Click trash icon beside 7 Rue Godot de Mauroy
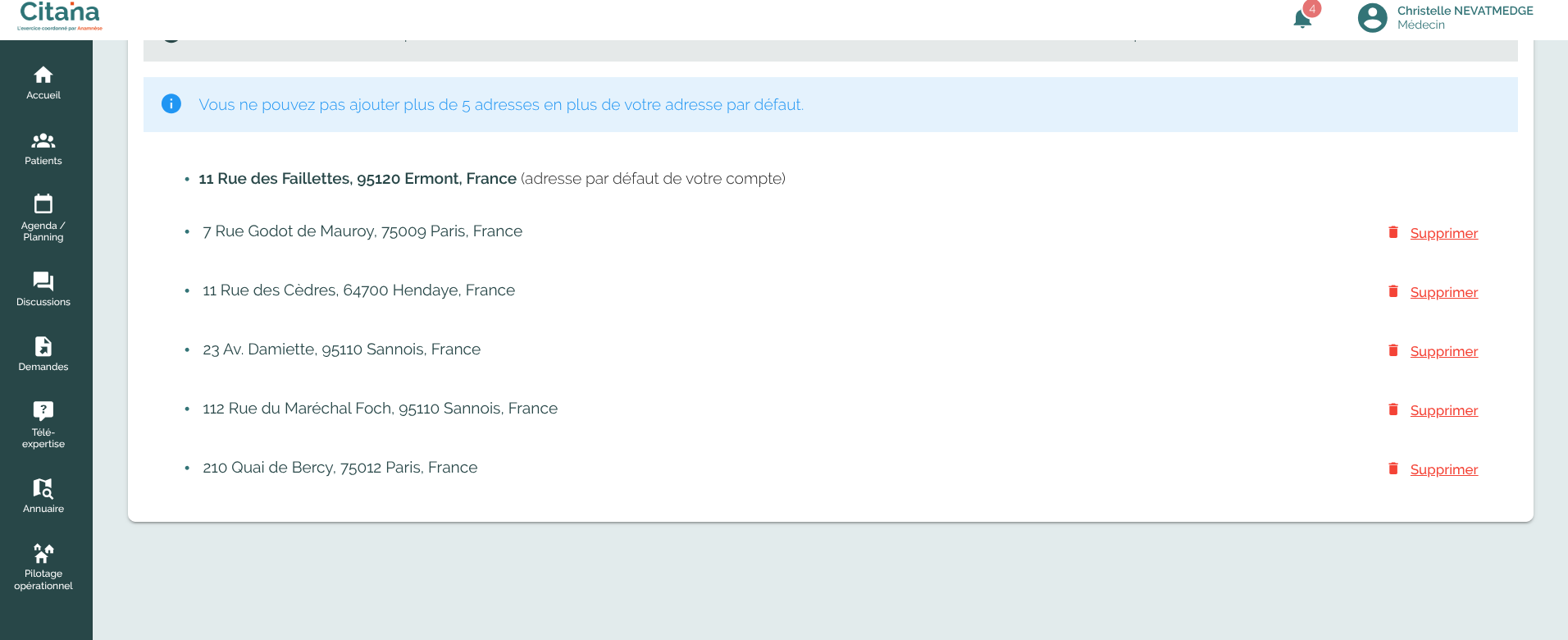Image resolution: width=1568 pixels, height=640 pixels. [1393, 232]
